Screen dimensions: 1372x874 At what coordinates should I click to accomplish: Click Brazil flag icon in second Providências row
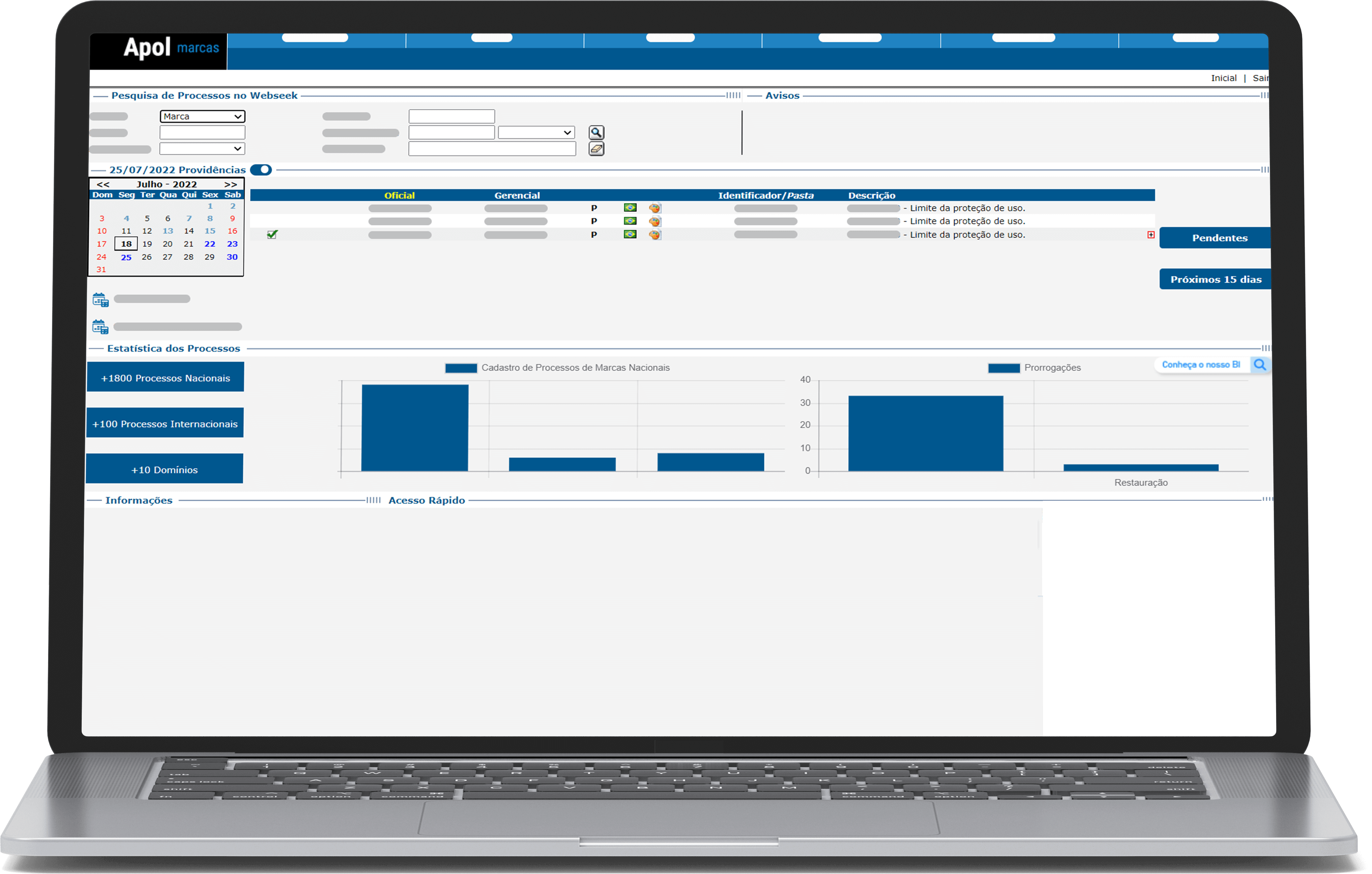click(x=629, y=221)
